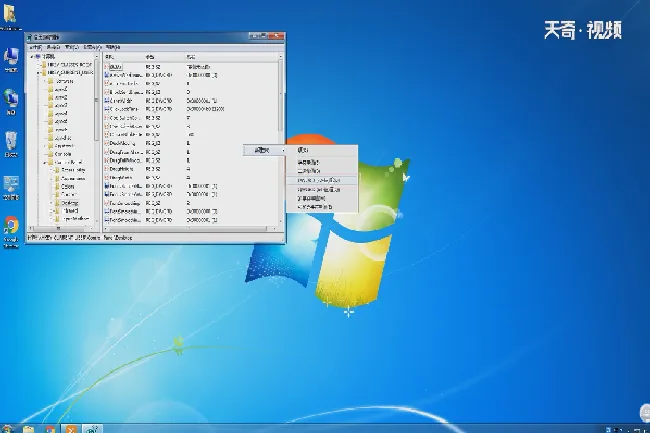Select the HKEY_CLASSES_ROOT key

point(70,65)
